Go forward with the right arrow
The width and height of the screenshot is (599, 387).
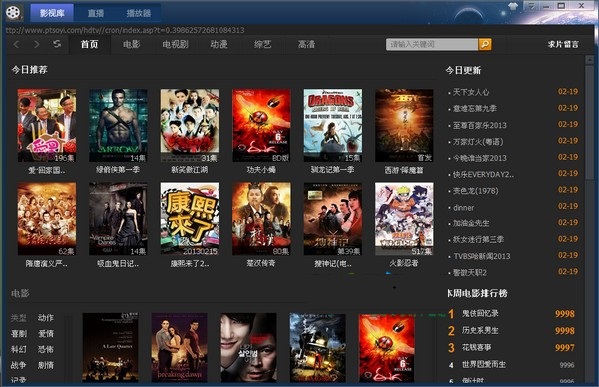tap(37, 44)
